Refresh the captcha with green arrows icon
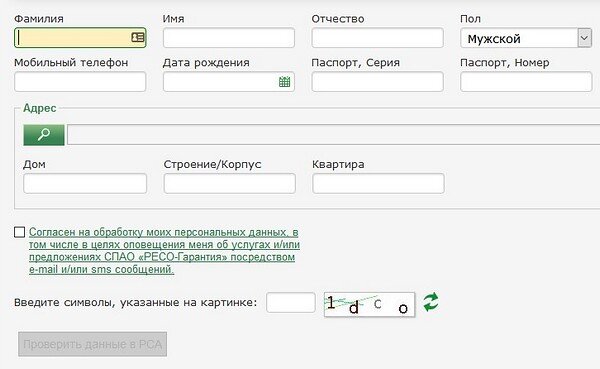The height and width of the screenshot is (369, 600). [x=431, y=302]
